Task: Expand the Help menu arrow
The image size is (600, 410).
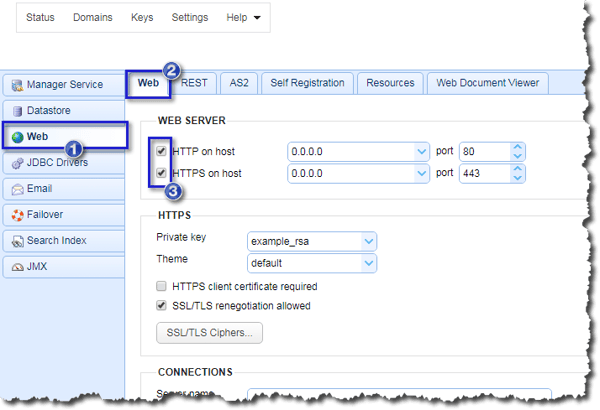Action: 257,18
